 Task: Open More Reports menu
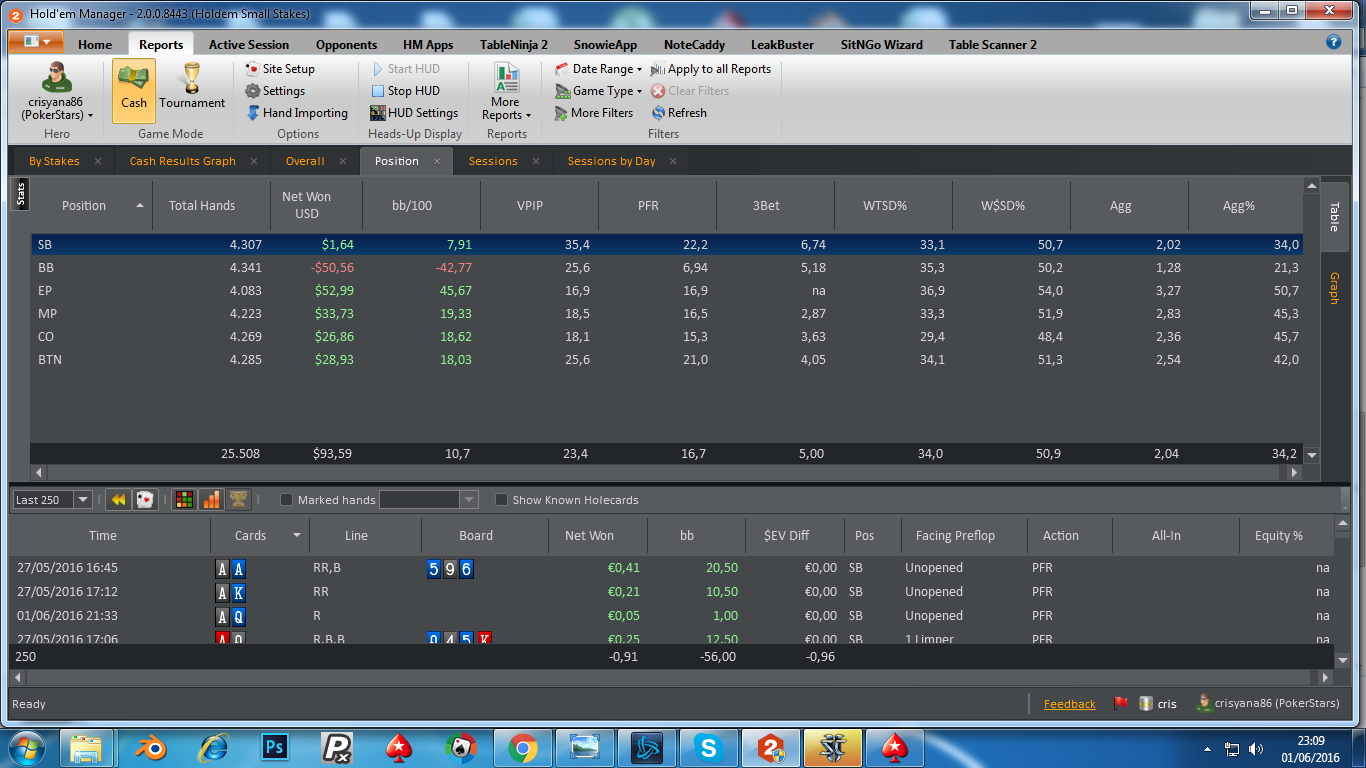[506, 92]
